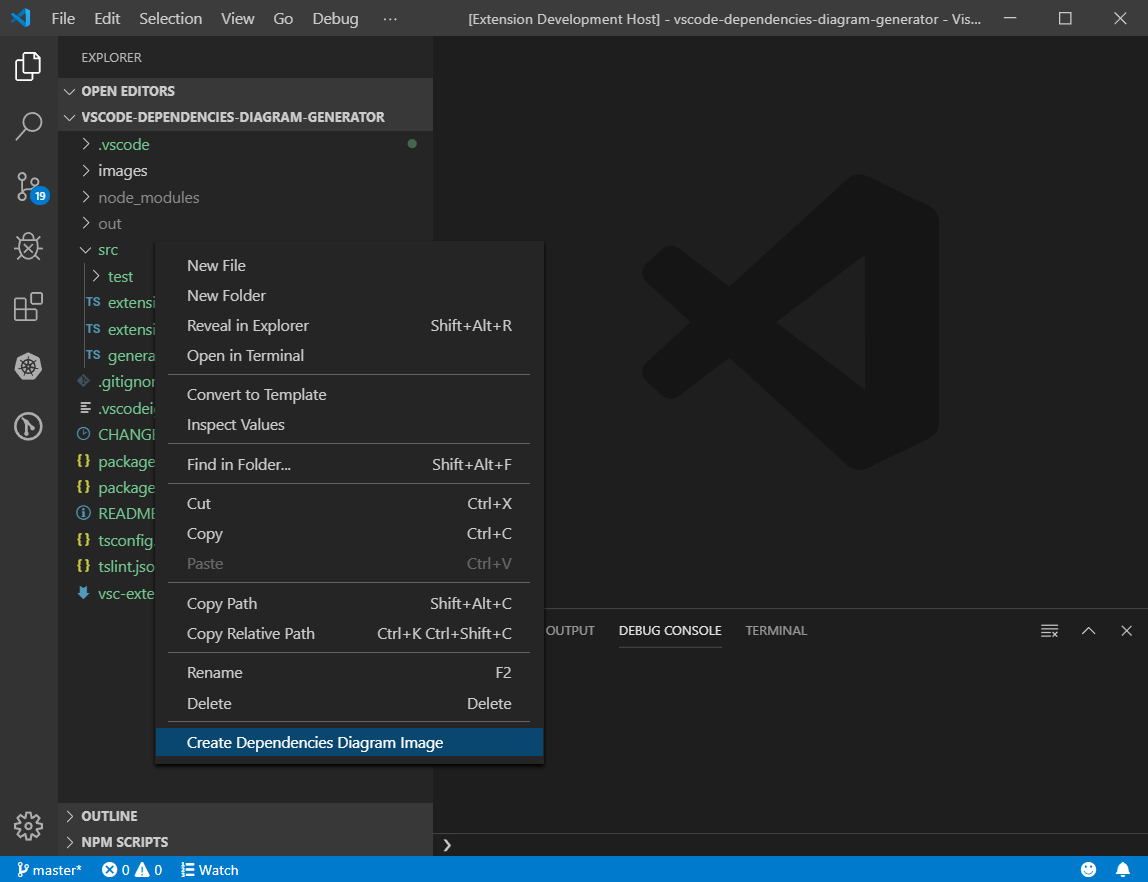Focus the debug console input prompt
The image size is (1148, 882).
click(791, 845)
